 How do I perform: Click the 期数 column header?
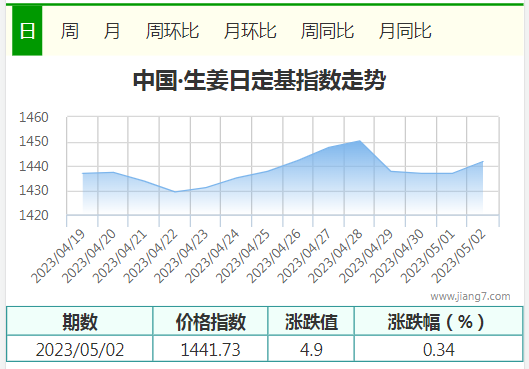[80, 321]
